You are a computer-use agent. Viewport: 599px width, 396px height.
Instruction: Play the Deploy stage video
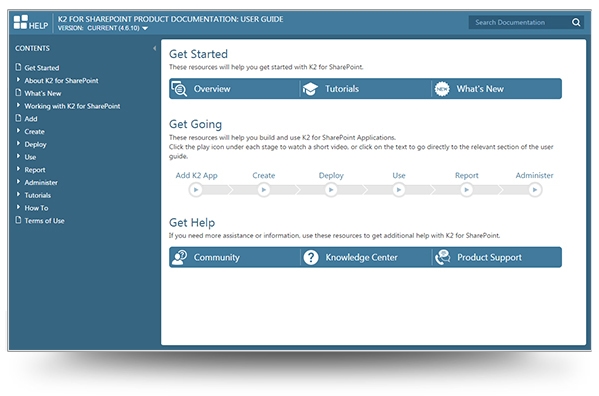coord(331,190)
